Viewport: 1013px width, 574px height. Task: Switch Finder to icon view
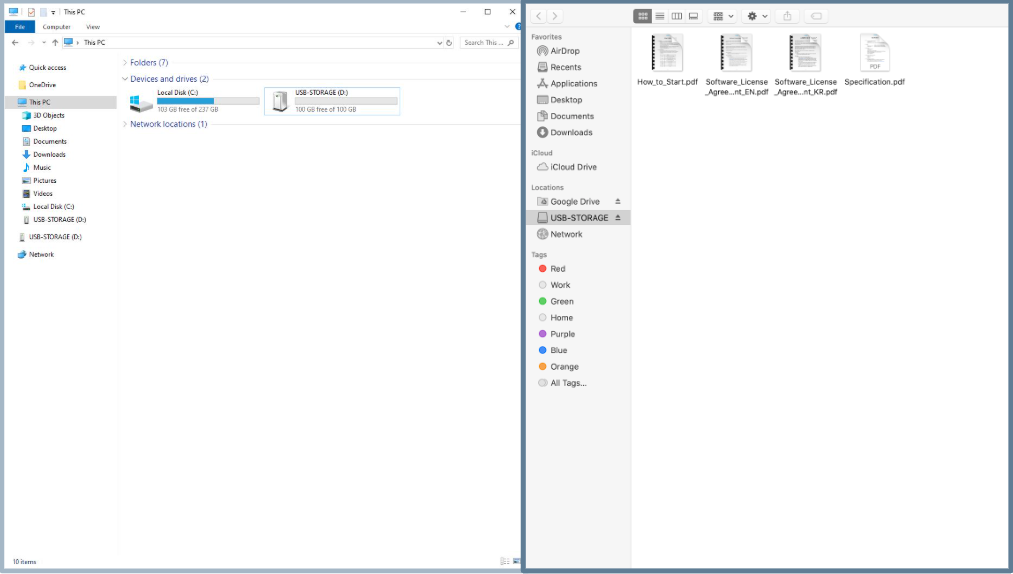click(643, 16)
